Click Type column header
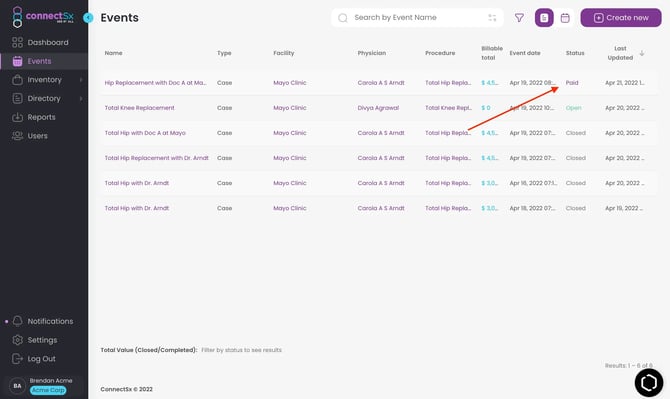 pyautogui.click(x=224, y=53)
